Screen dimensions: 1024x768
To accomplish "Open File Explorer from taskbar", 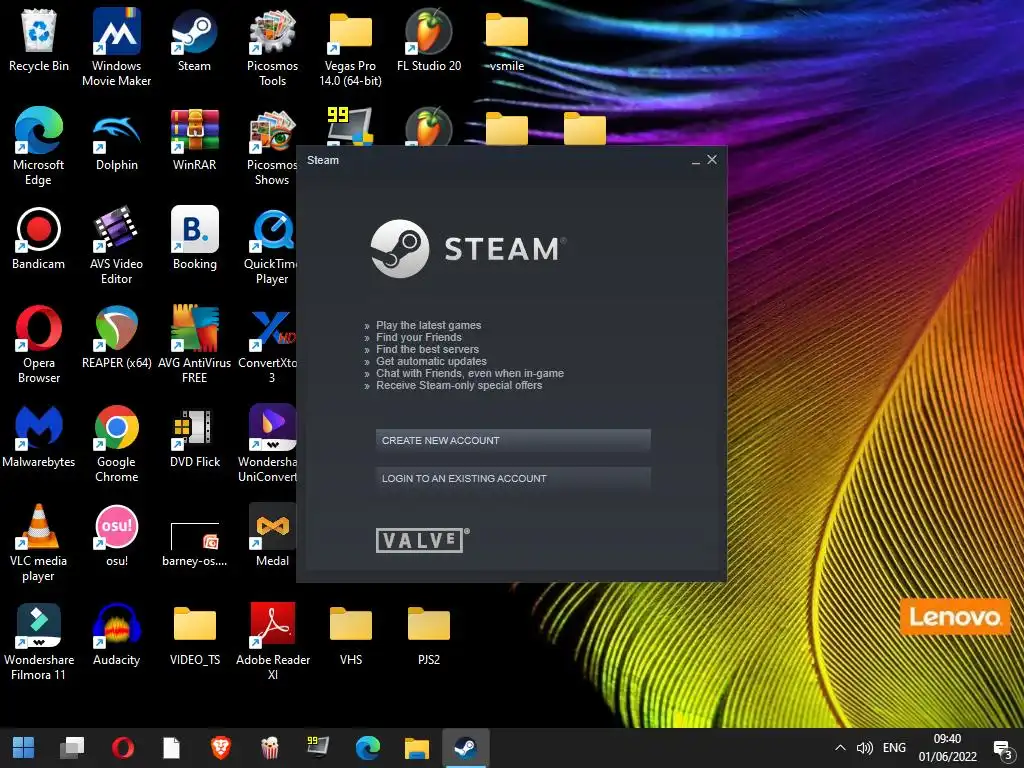I will tap(416, 748).
